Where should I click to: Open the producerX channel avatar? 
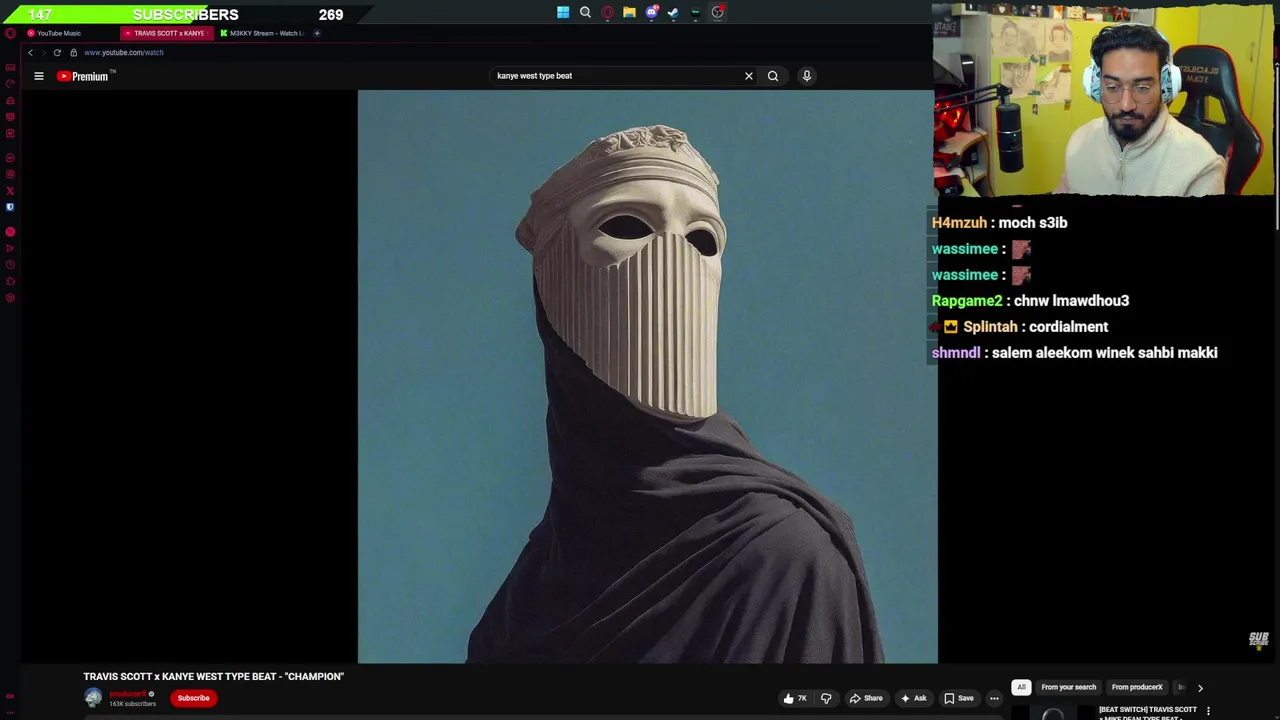(93, 698)
